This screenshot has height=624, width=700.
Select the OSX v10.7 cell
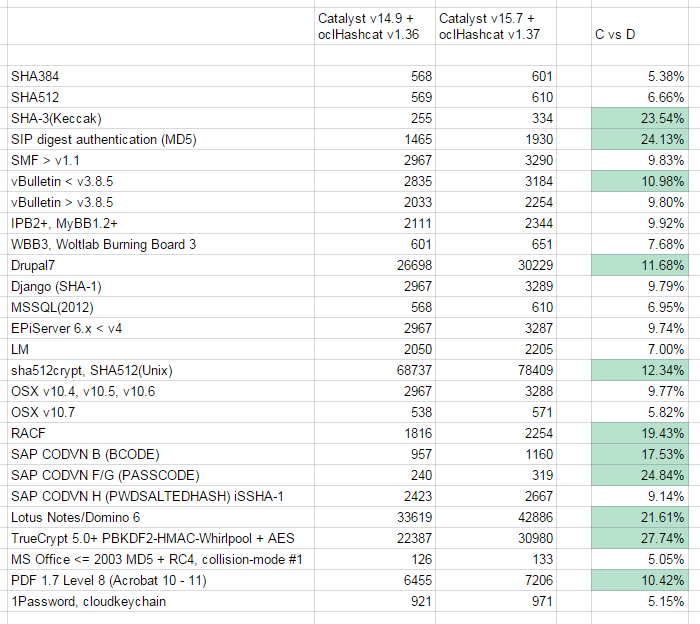161,412
